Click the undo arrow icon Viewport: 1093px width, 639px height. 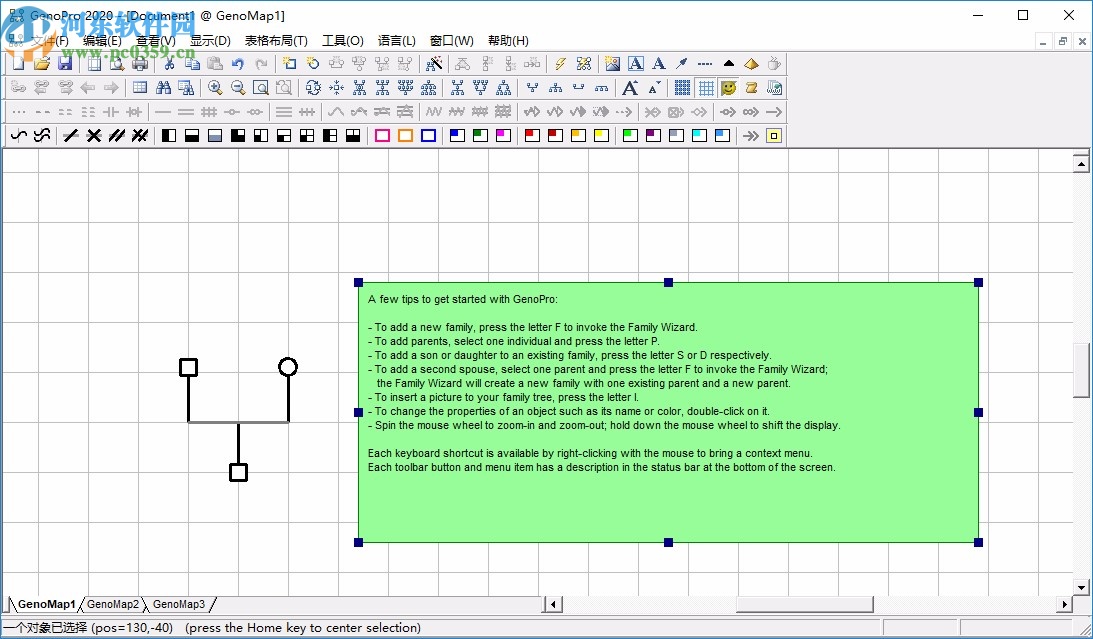pyautogui.click(x=238, y=64)
